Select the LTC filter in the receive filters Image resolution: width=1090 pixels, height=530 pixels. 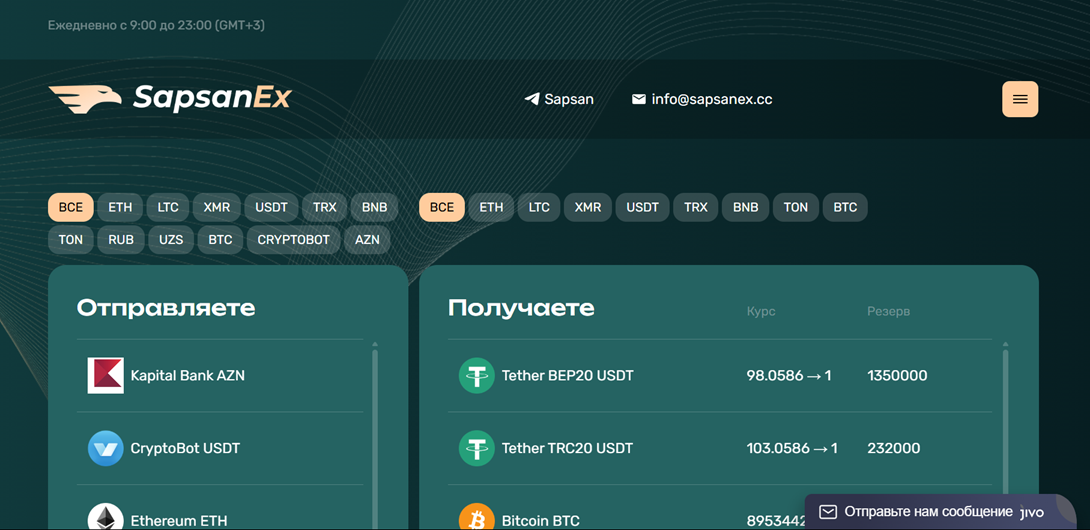539,207
